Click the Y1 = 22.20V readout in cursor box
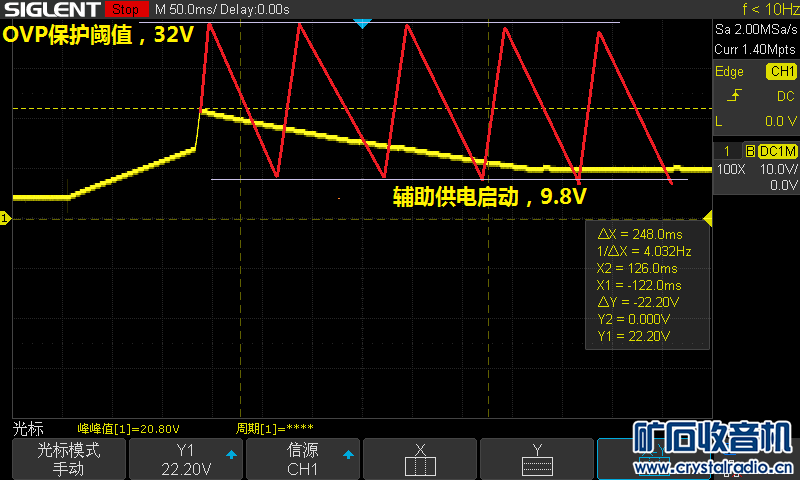 coord(633,336)
